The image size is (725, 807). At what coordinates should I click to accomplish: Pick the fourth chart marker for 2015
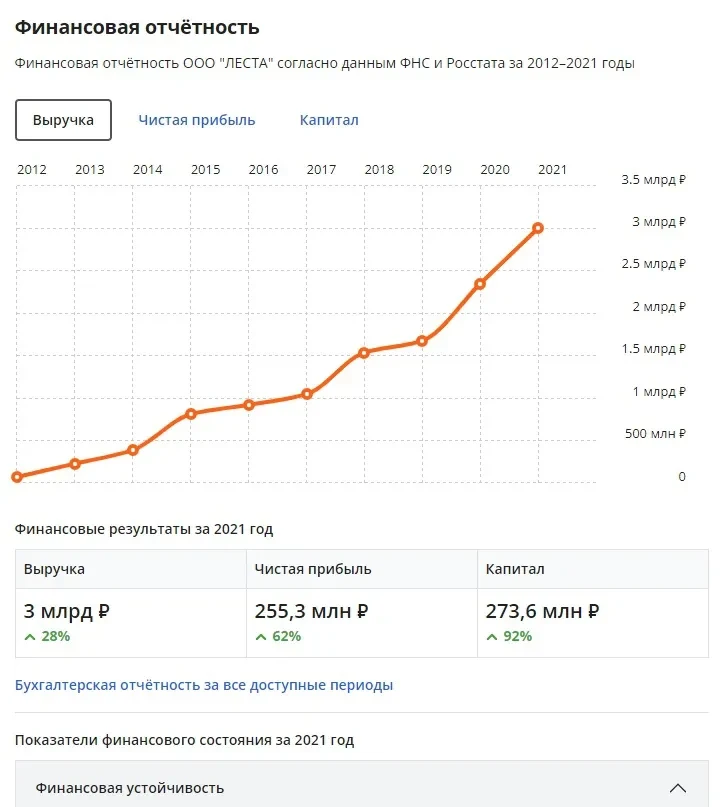coord(191,413)
